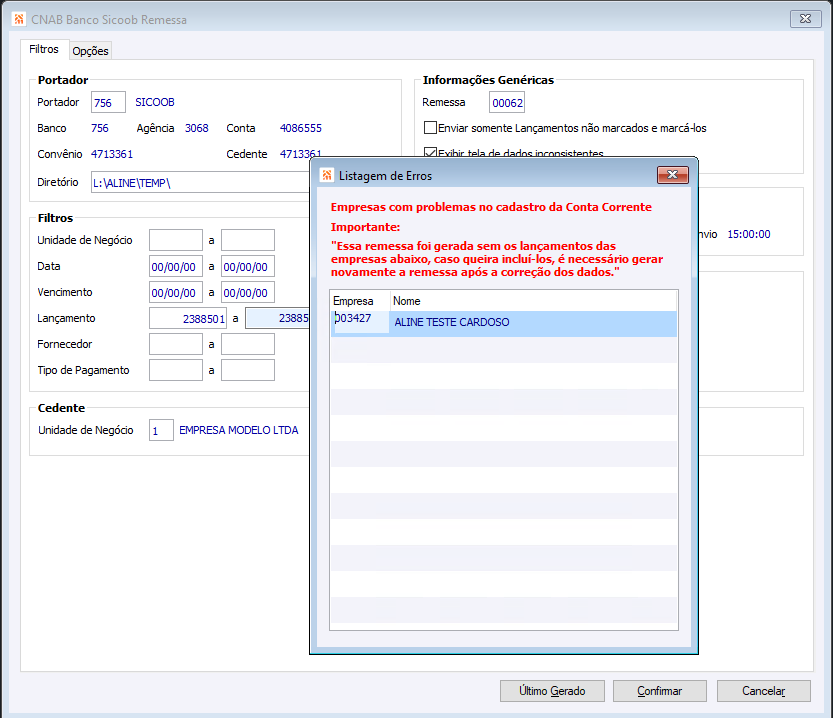Click the Diretório path field

(200, 183)
